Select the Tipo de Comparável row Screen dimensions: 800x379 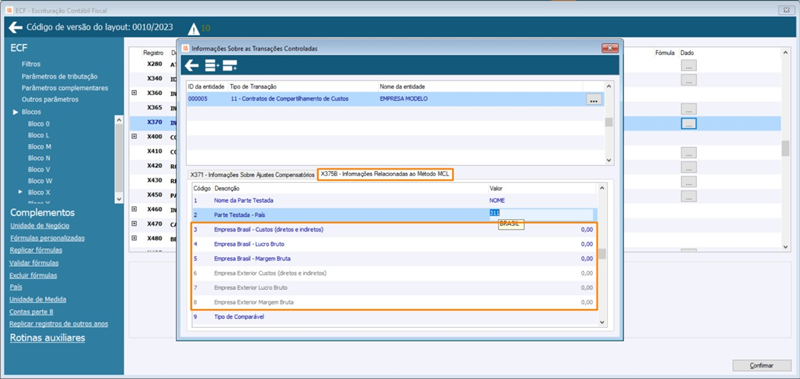pos(394,317)
